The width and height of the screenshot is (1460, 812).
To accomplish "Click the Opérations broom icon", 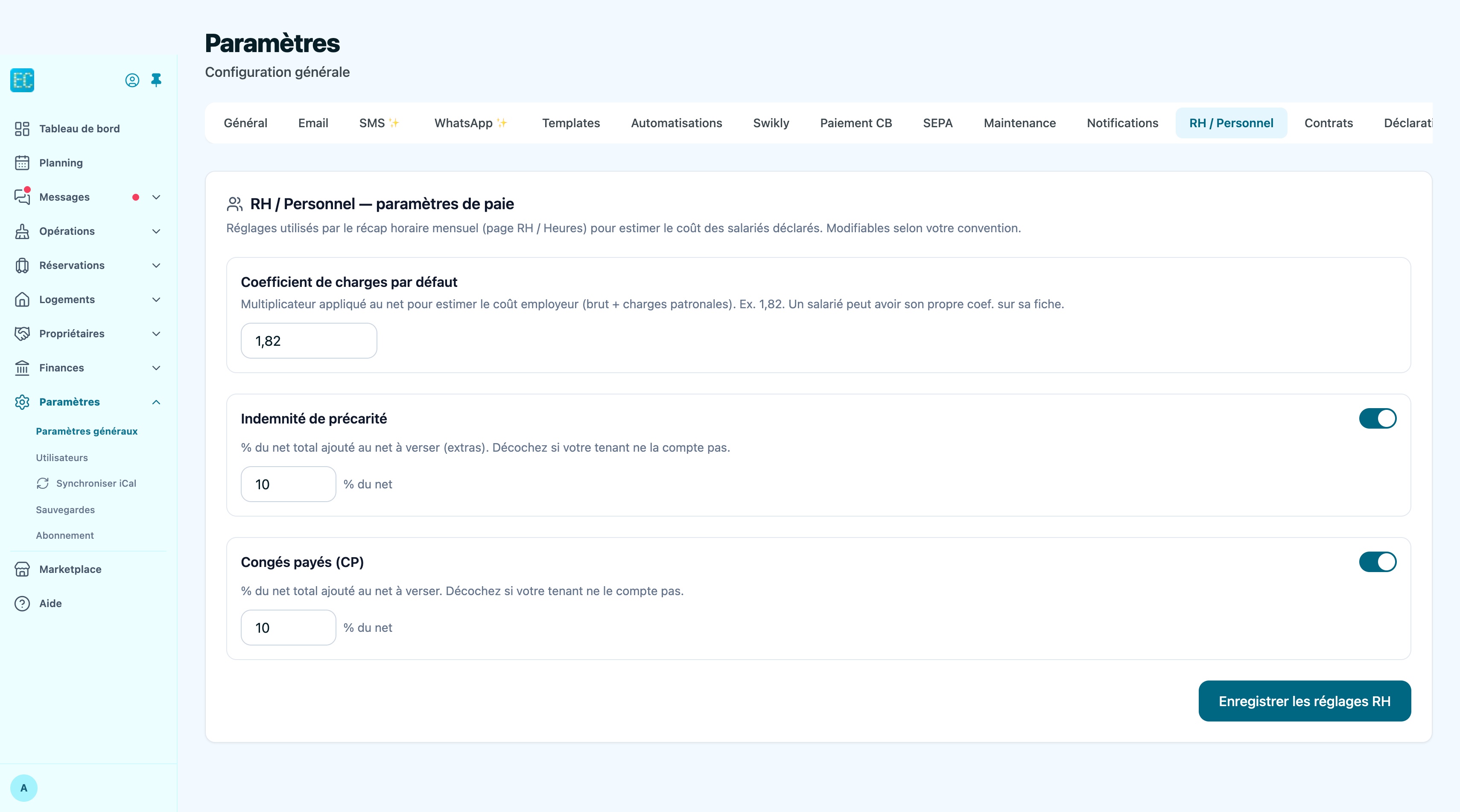I will click(x=22, y=231).
